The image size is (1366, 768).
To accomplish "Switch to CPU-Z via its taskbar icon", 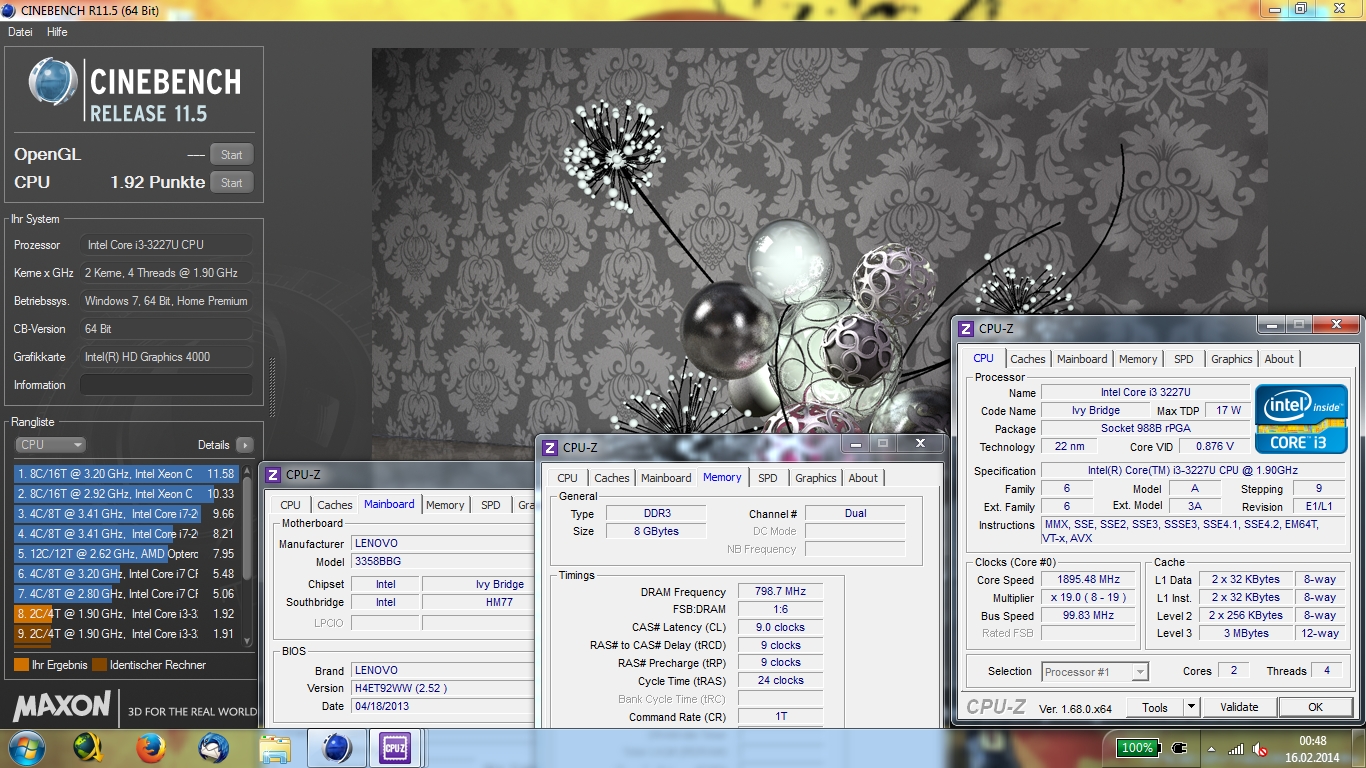I will point(395,748).
